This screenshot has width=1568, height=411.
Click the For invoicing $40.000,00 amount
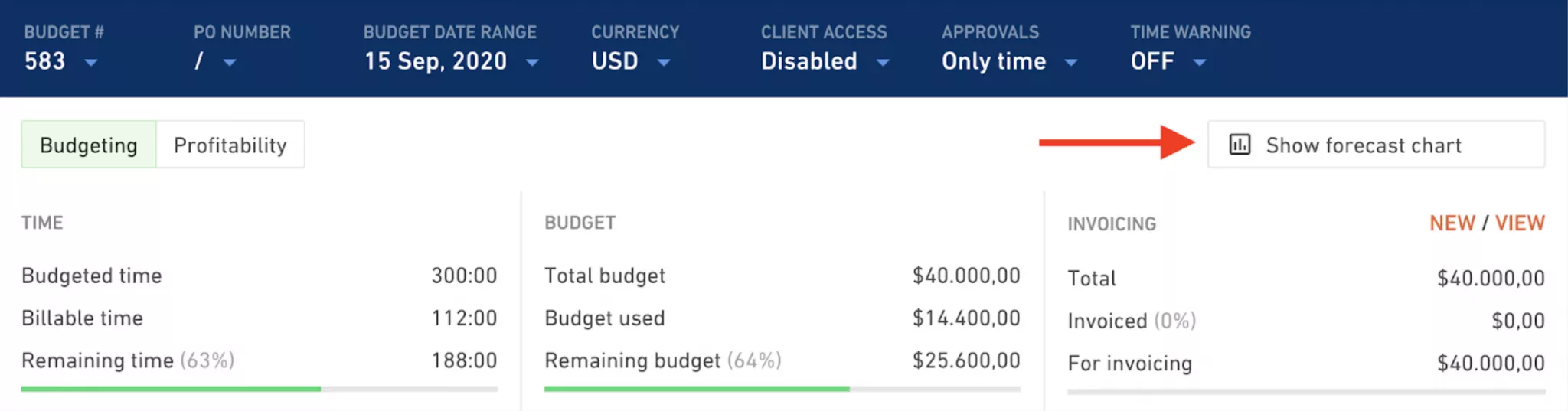pyautogui.click(x=1491, y=363)
